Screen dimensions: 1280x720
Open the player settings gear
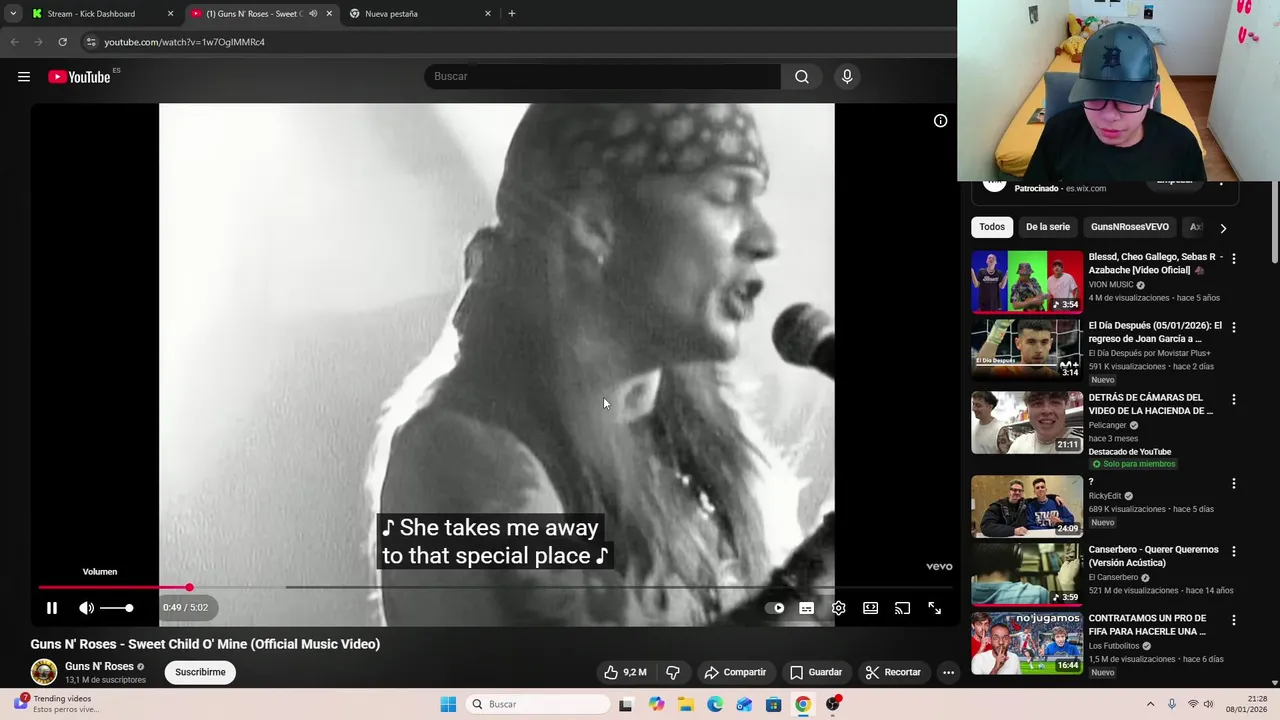pos(839,608)
